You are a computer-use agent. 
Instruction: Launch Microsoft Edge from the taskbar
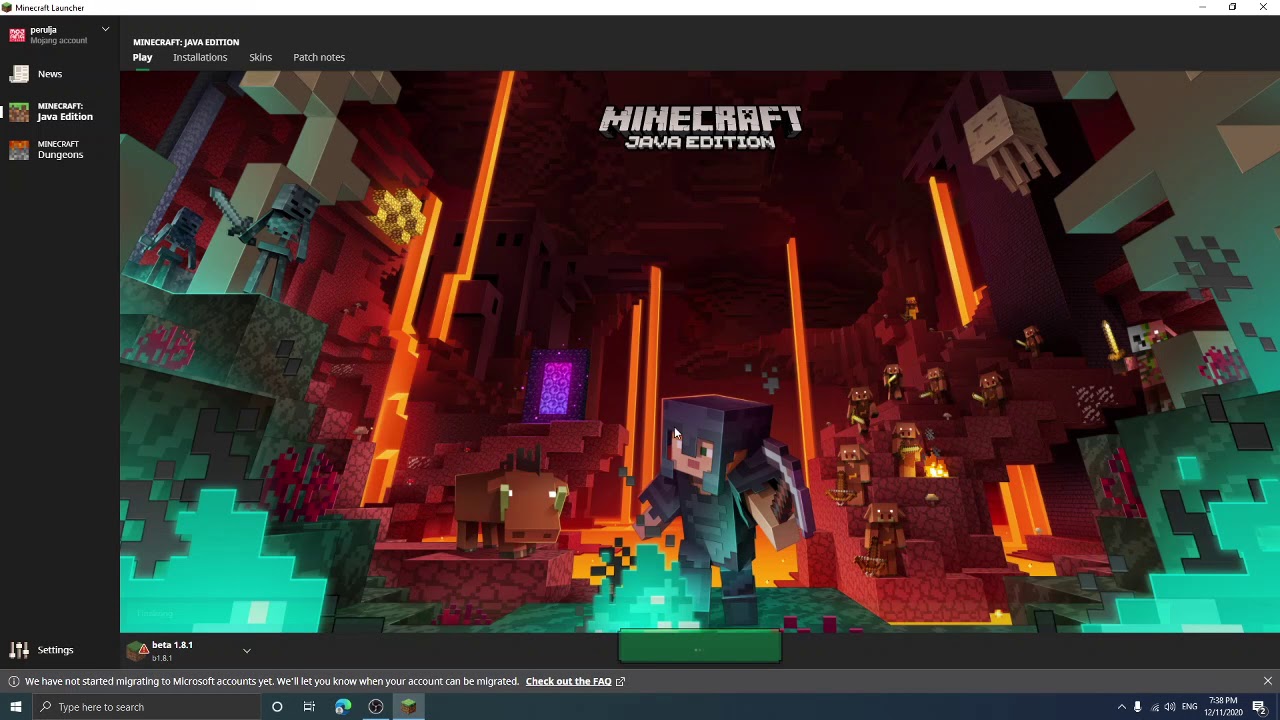(x=343, y=707)
